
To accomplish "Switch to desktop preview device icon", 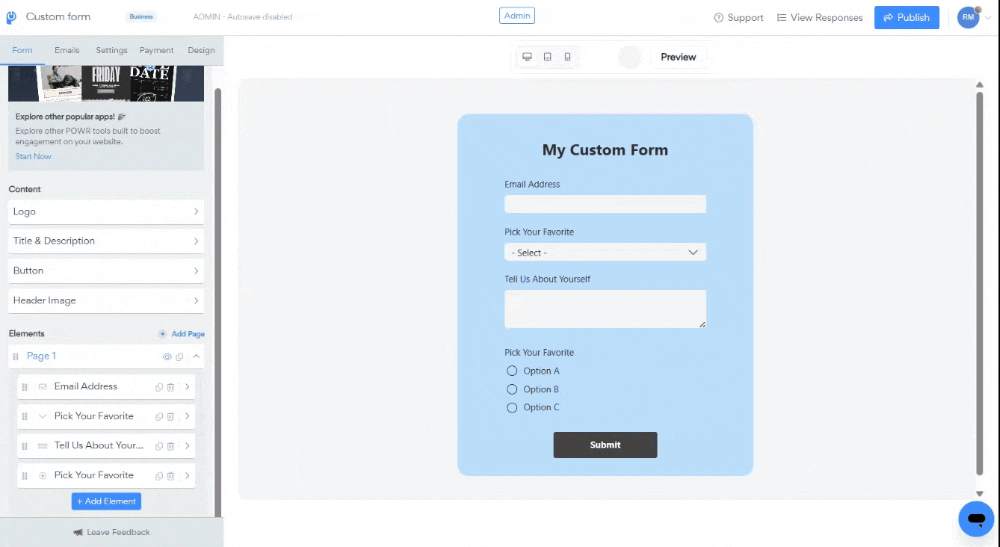I will (527, 57).
